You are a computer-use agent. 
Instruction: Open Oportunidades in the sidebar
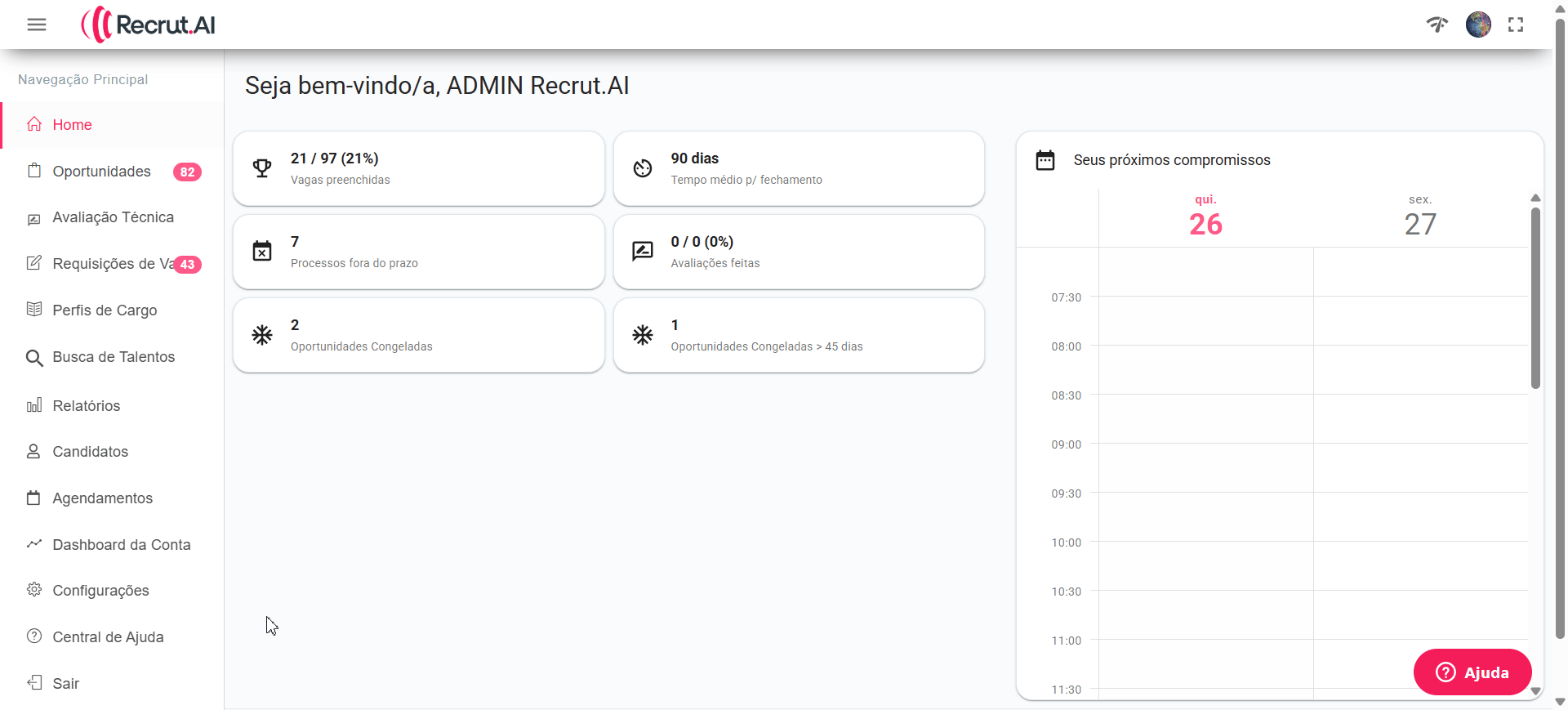(101, 172)
